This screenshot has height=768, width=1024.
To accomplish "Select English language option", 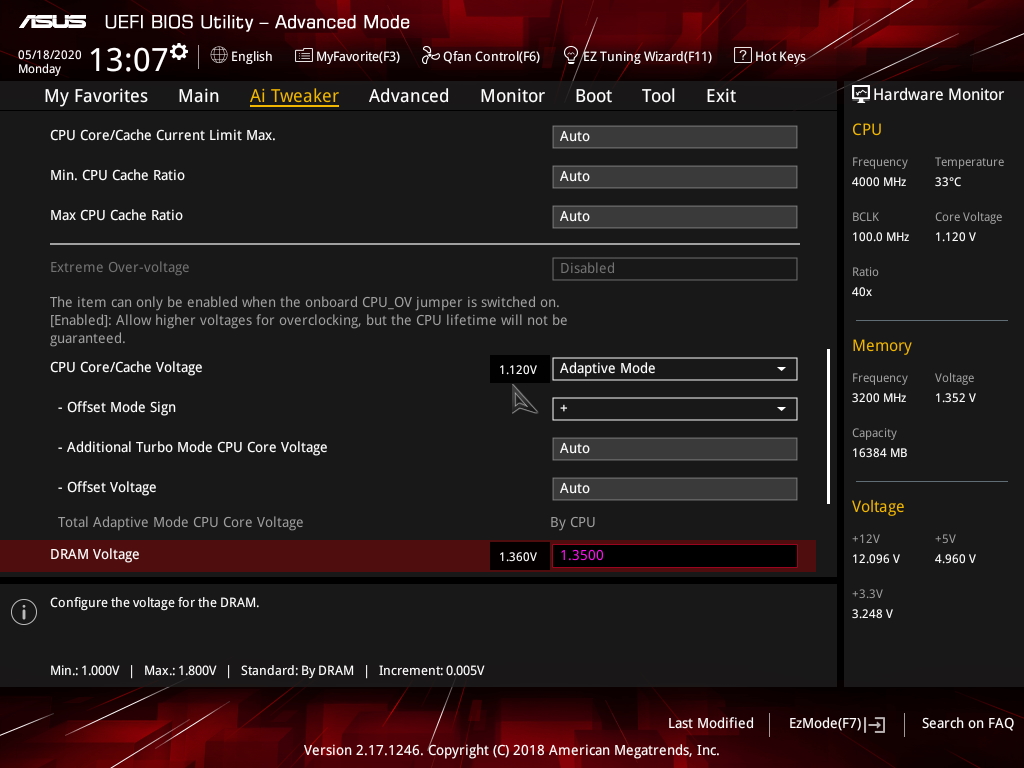I will [251, 56].
